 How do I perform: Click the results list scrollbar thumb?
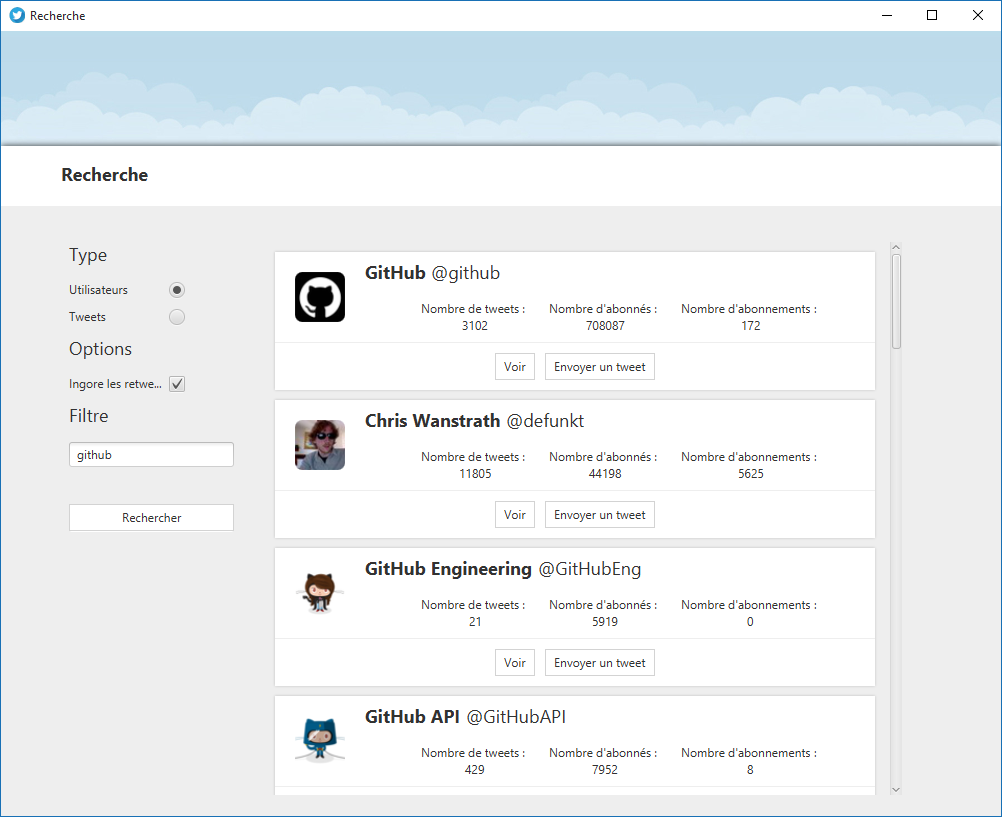(x=897, y=301)
